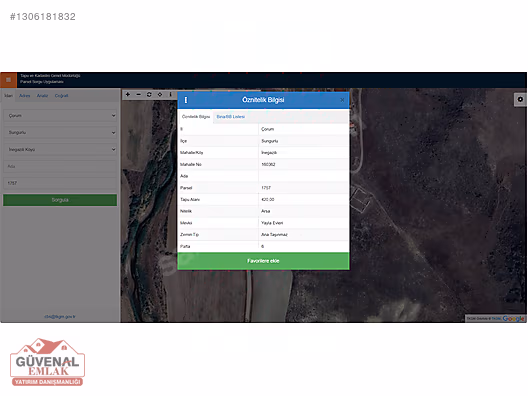Open the Bina/BB Listesi tab
Viewport: 528px width, 396px height.
pyautogui.click(x=231, y=117)
